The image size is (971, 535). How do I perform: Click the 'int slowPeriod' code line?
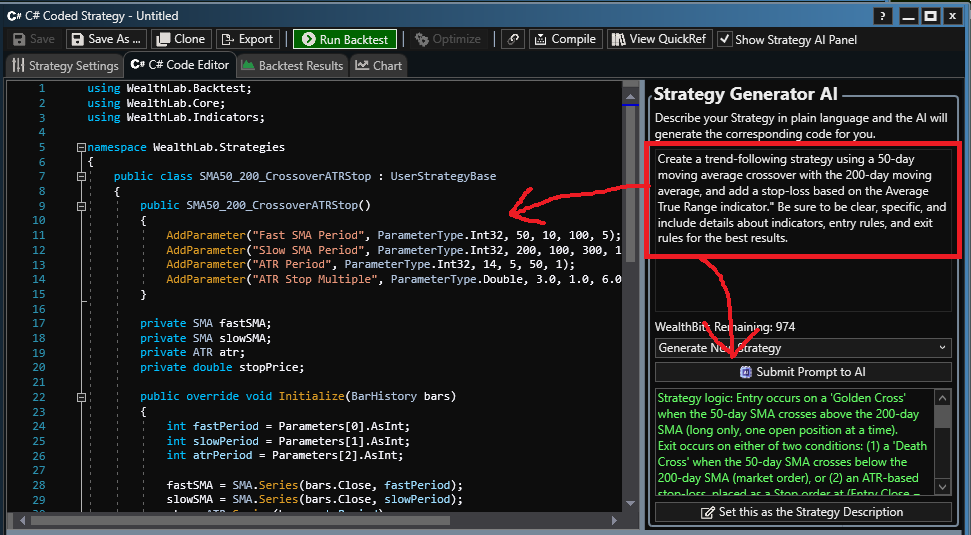288,441
